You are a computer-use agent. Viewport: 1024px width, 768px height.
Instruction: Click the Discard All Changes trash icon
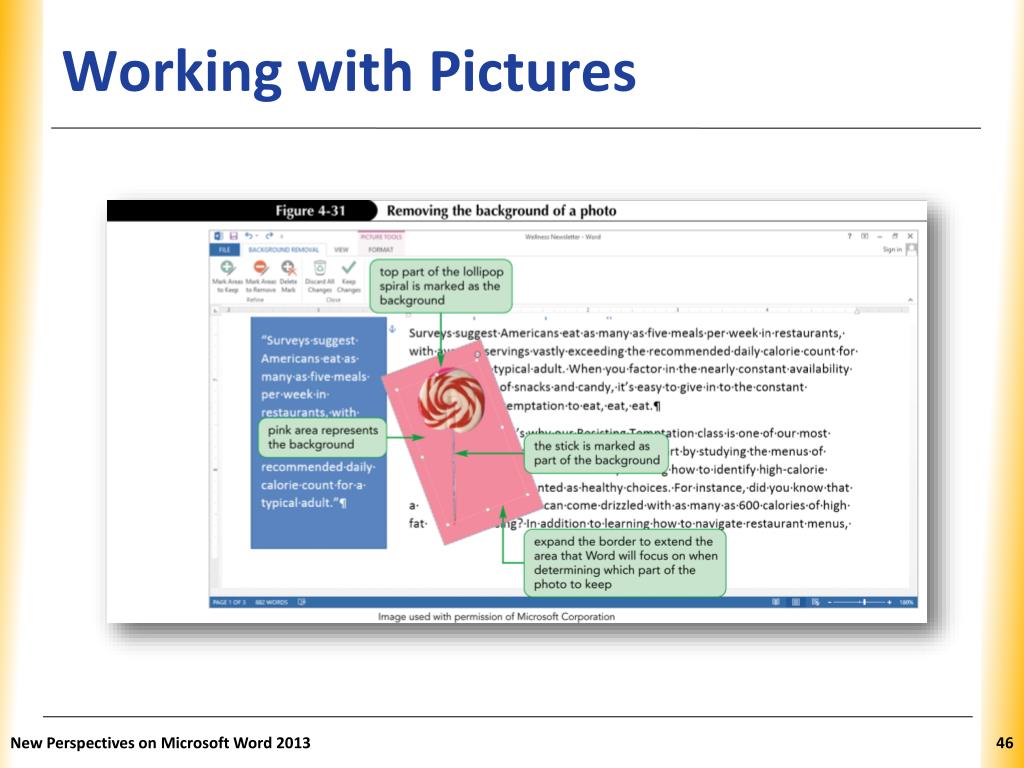point(319,268)
